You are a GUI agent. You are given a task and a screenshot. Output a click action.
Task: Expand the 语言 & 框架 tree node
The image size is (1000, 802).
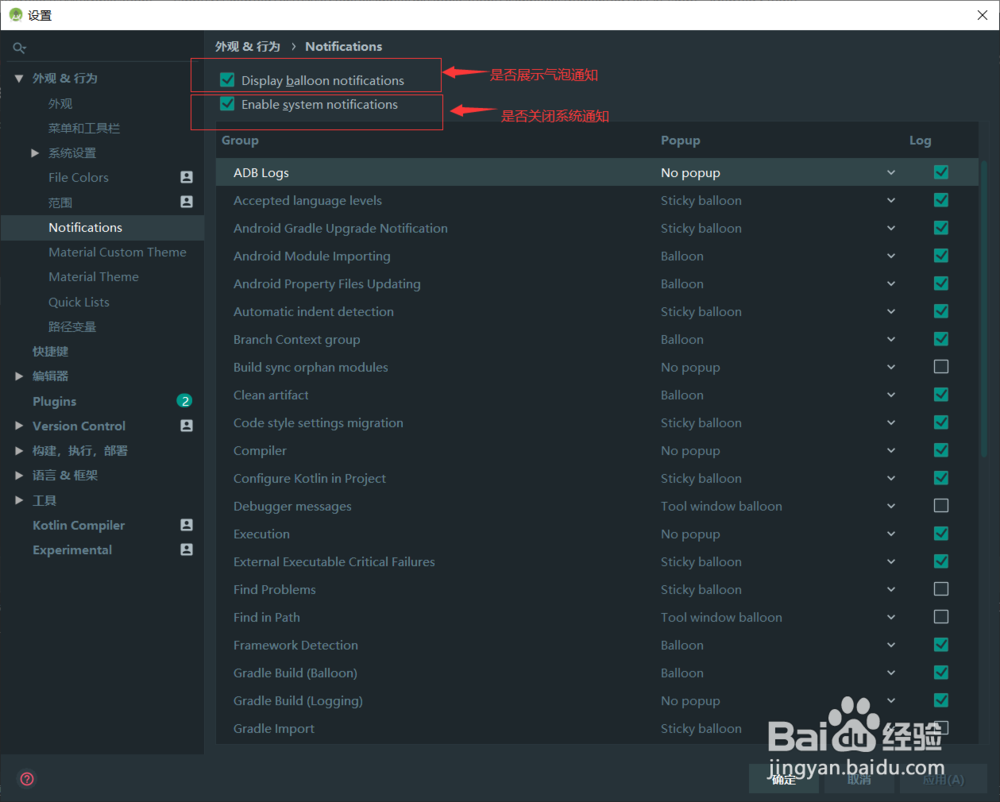pos(19,475)
